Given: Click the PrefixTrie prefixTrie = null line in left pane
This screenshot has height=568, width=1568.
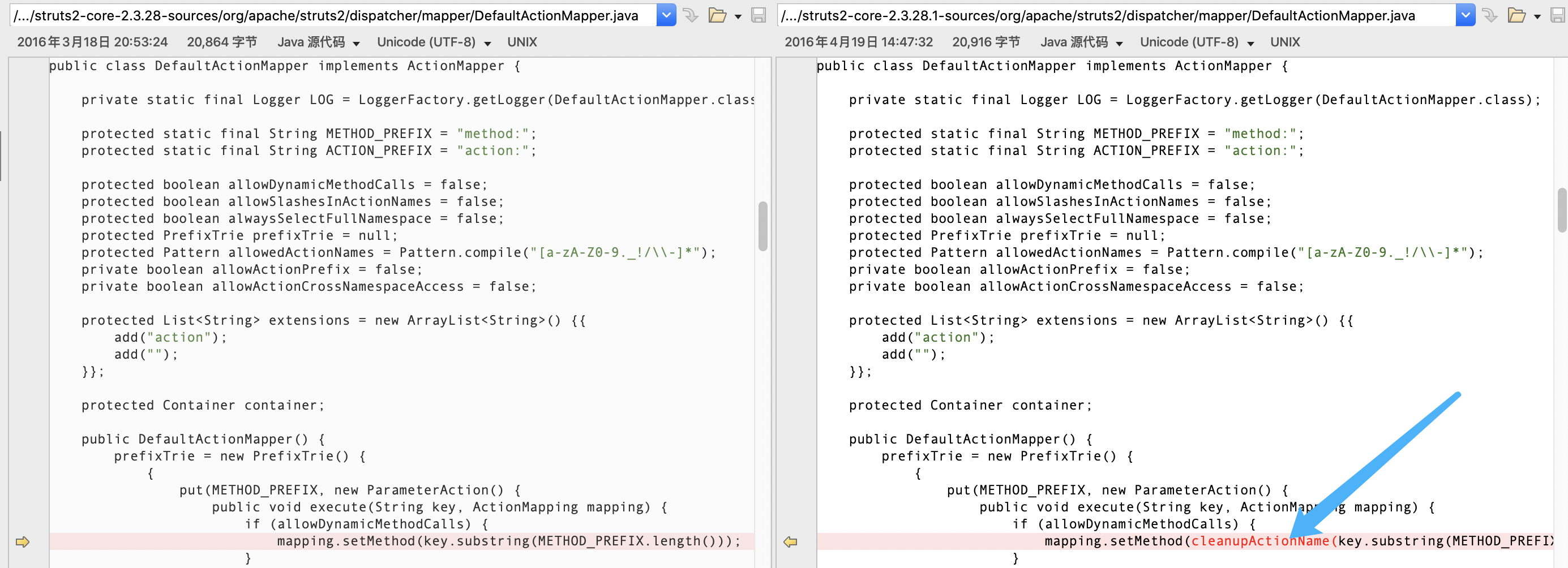Looking at the screenshot, I should [240, 236].
